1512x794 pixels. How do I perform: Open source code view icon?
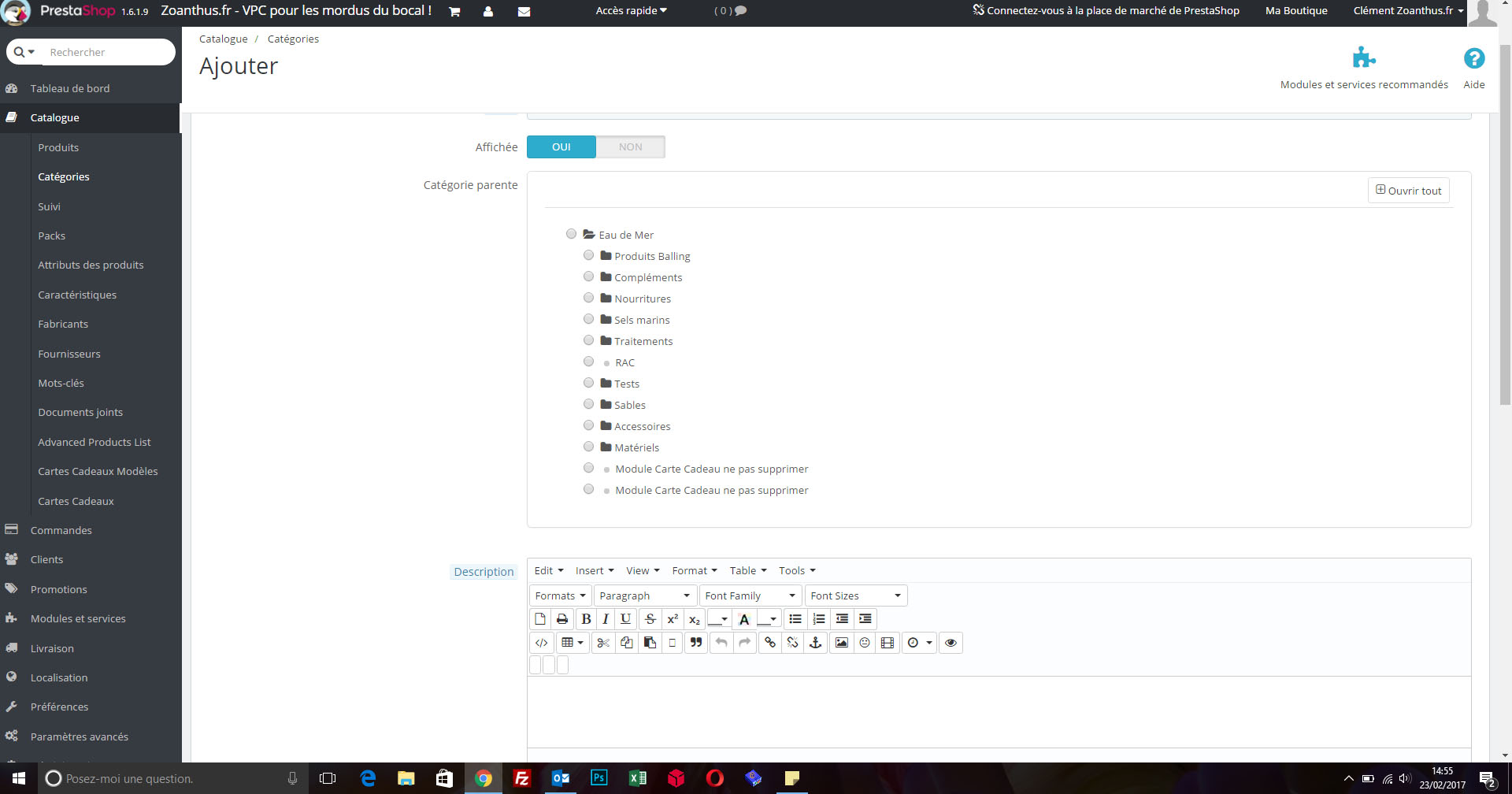click(541, 643)
